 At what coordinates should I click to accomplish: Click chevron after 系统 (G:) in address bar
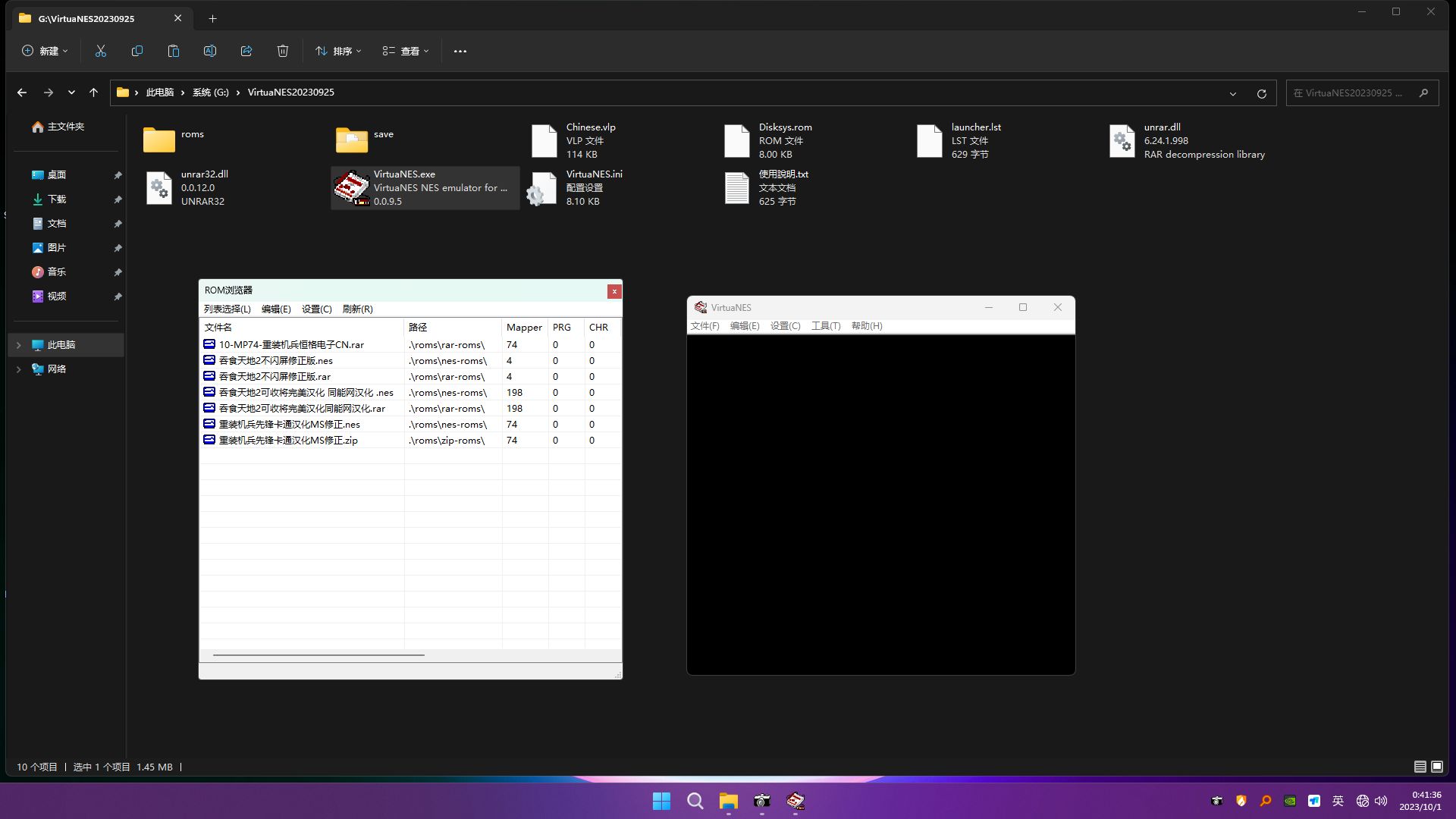pos(238,93)
